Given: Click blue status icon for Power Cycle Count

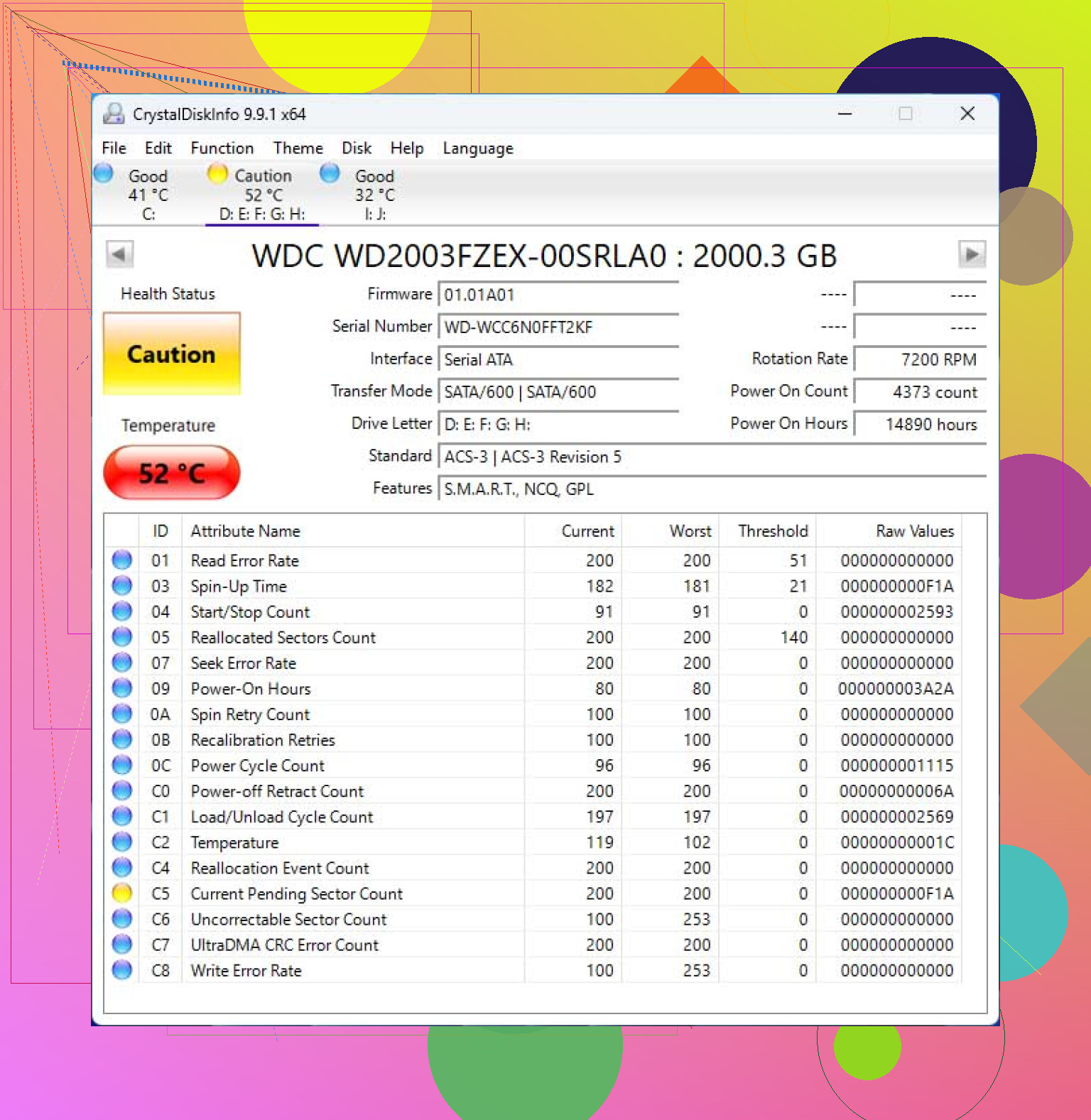Looking at the screenshot, I should [122, 765].
